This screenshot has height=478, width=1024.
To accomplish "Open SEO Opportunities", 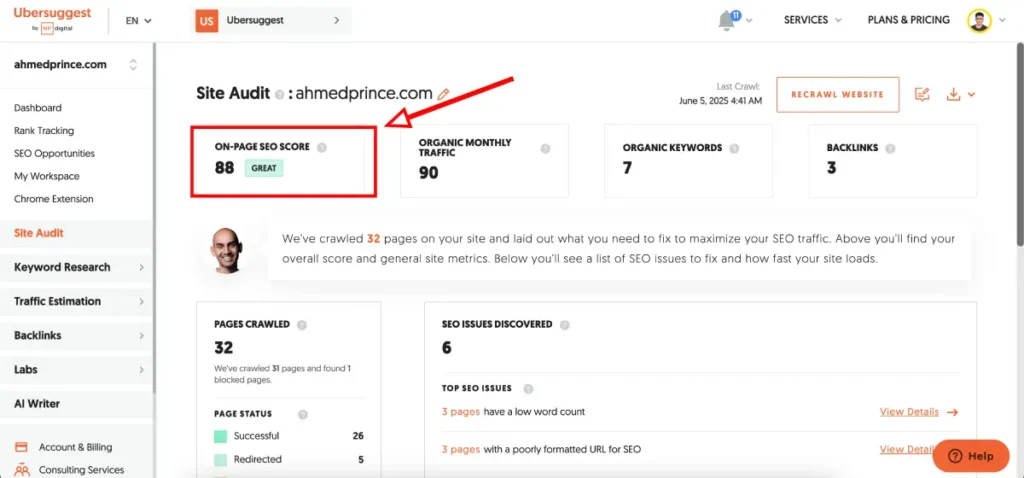I will click(x=54, y=153).
